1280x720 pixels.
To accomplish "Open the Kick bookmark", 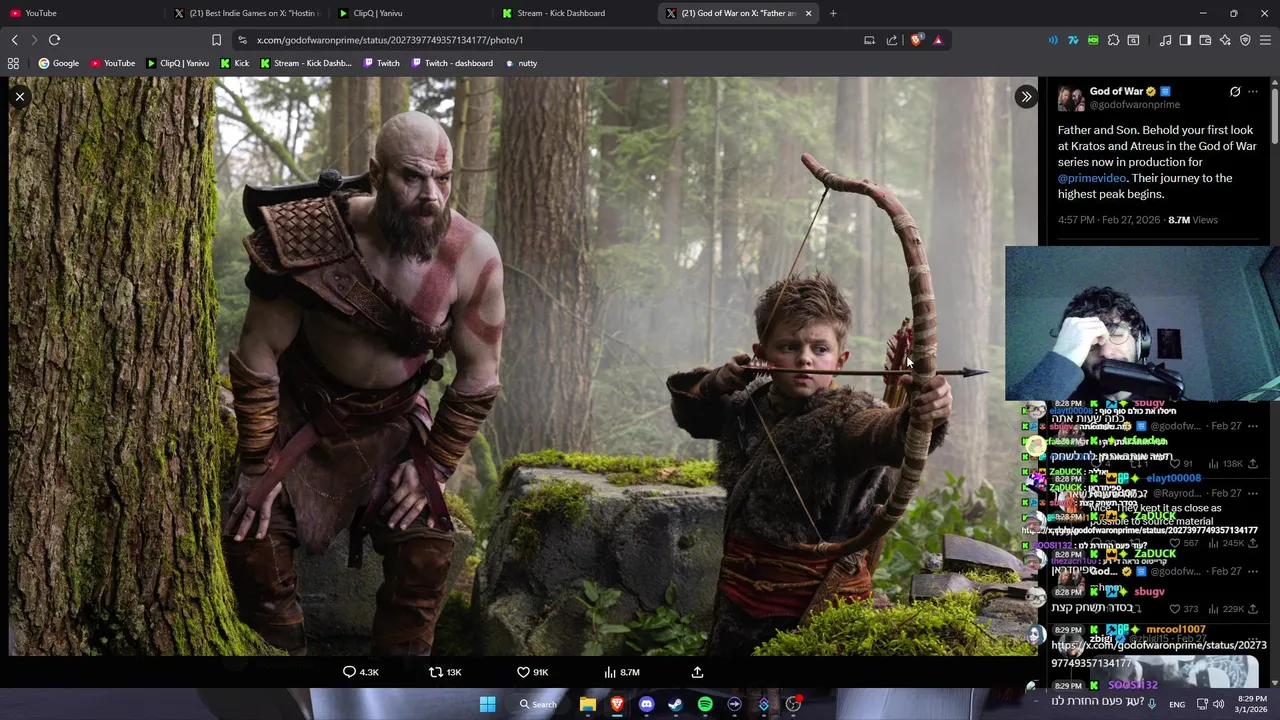I will coord(235,63).
